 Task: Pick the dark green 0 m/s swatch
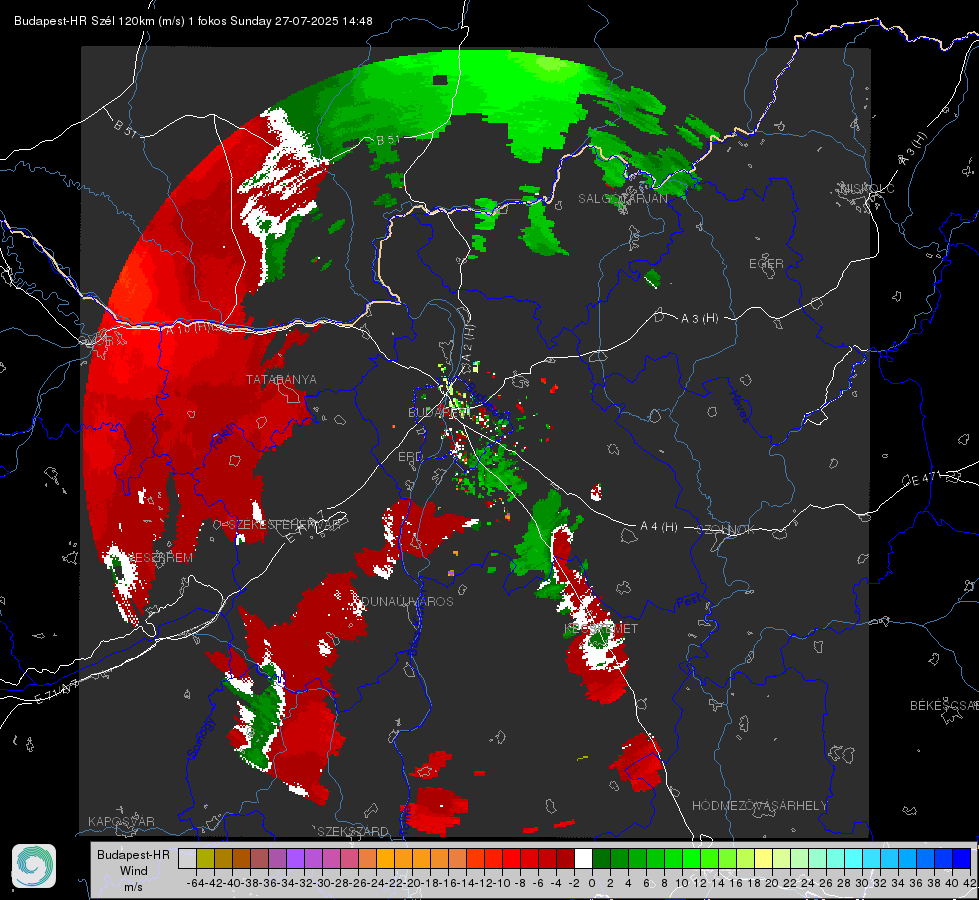(x=601, y=859)
